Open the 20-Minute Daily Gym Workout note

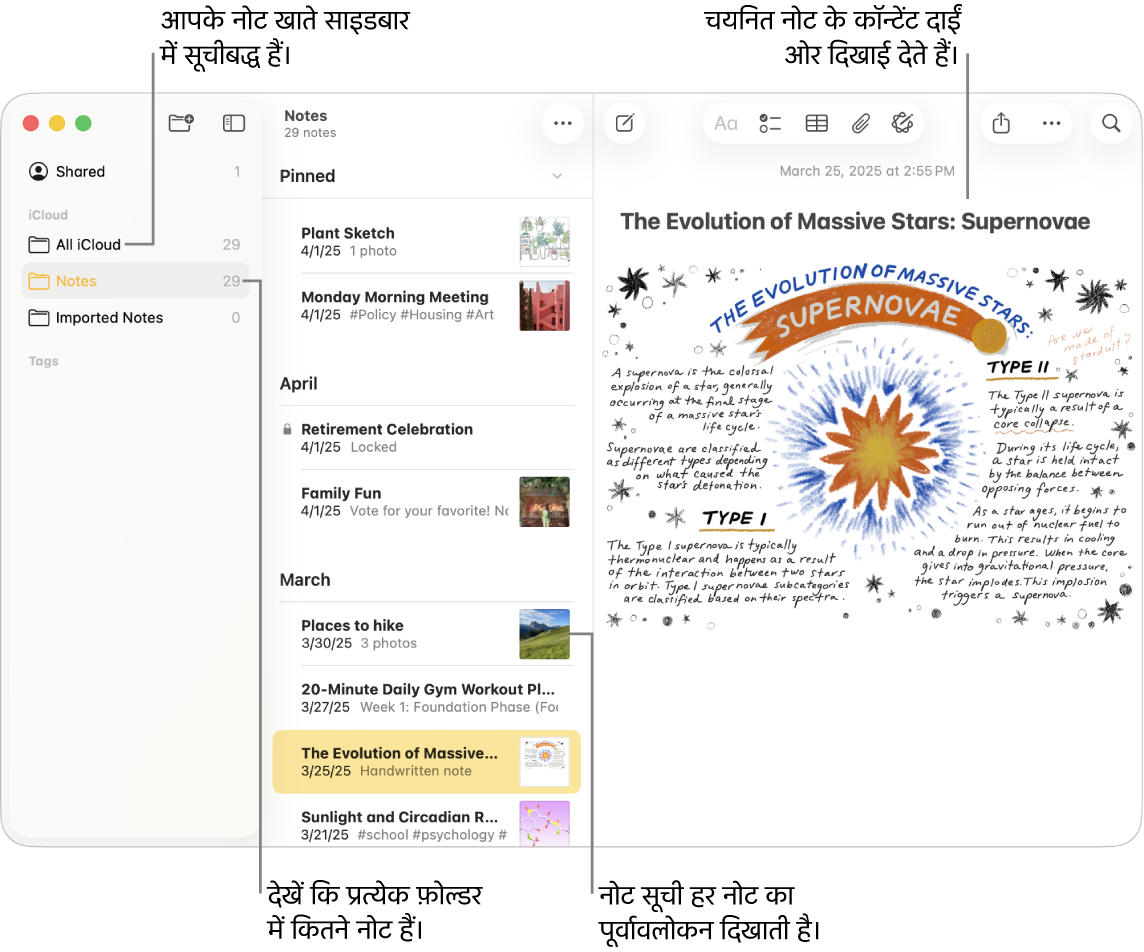tap(427, 698)
